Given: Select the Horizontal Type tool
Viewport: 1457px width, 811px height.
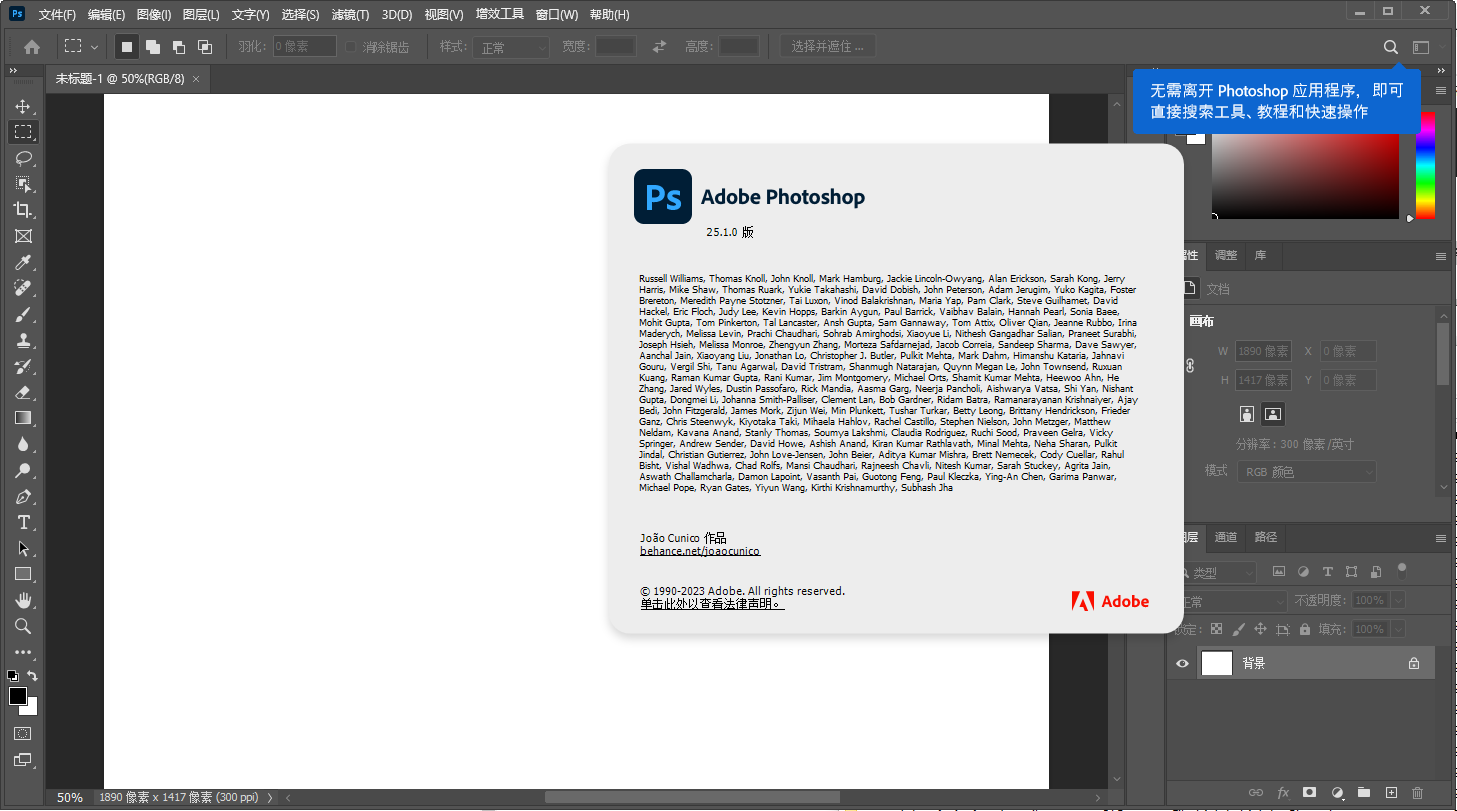Looking at the screenshot, I should tap(23, 522).
